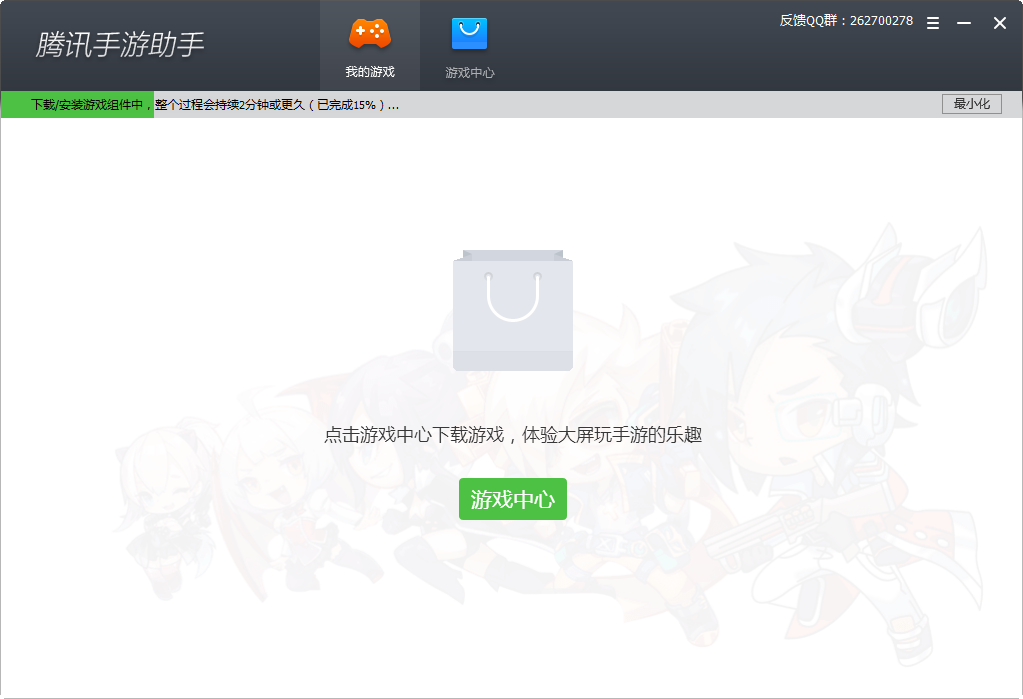The width and height of the screenshot is (1023, 699).
Task: Click the 最小化 button in progress bar
Action: pyautogui.click(x=971, y=104)
